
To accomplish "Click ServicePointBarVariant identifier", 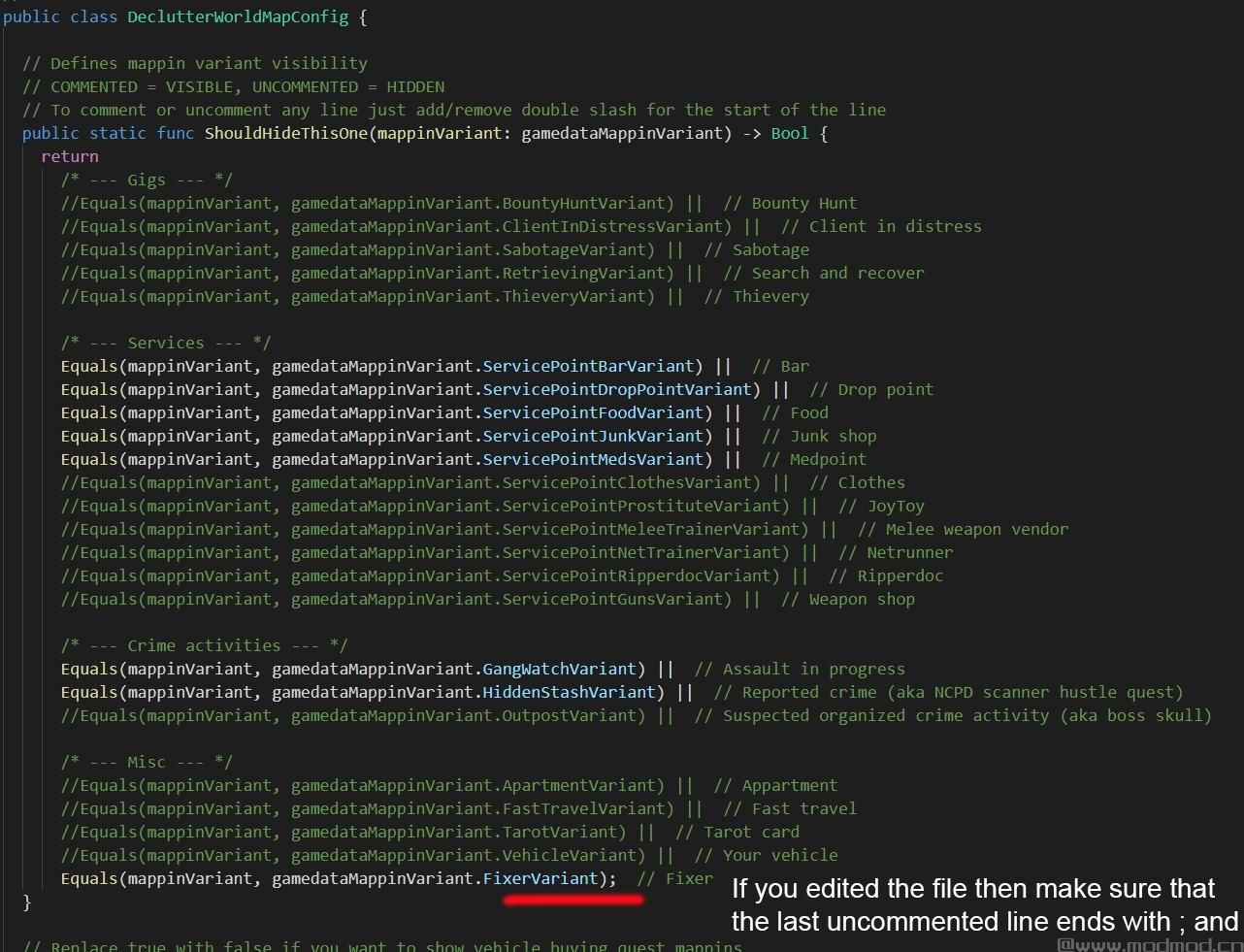I will click(x=589, y=366).
